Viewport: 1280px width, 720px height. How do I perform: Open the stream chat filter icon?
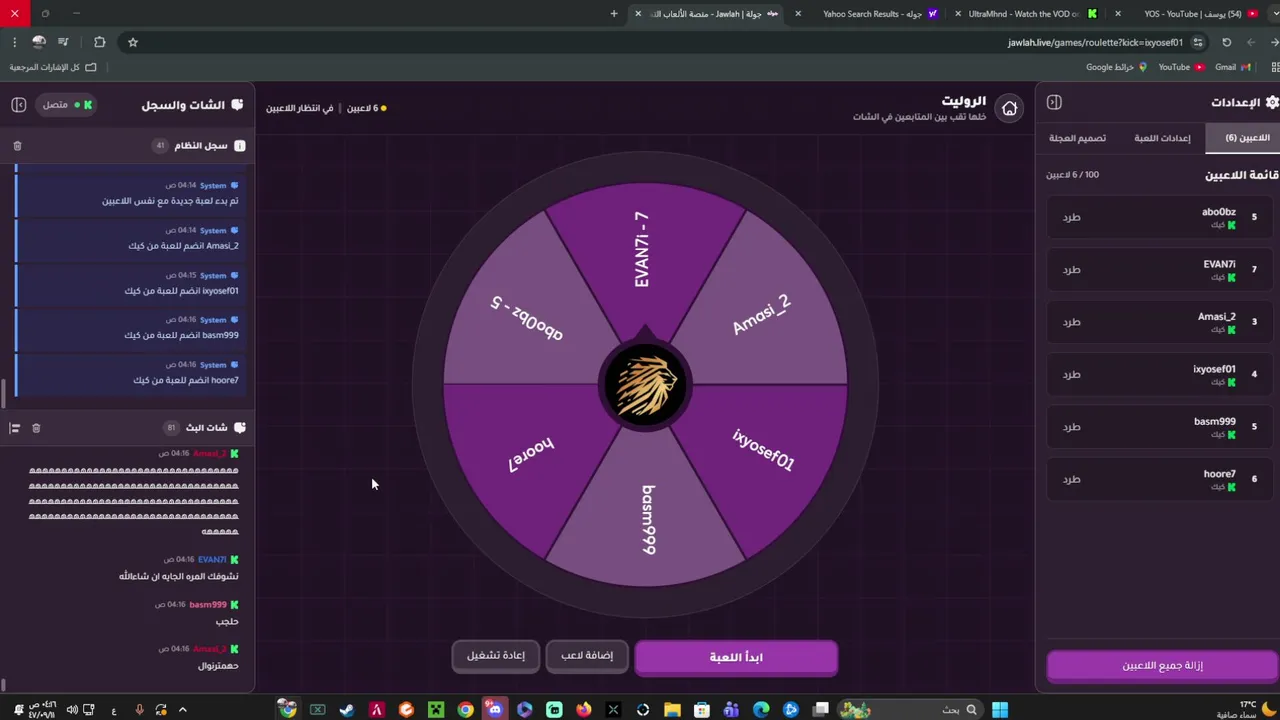coord(15,428)
